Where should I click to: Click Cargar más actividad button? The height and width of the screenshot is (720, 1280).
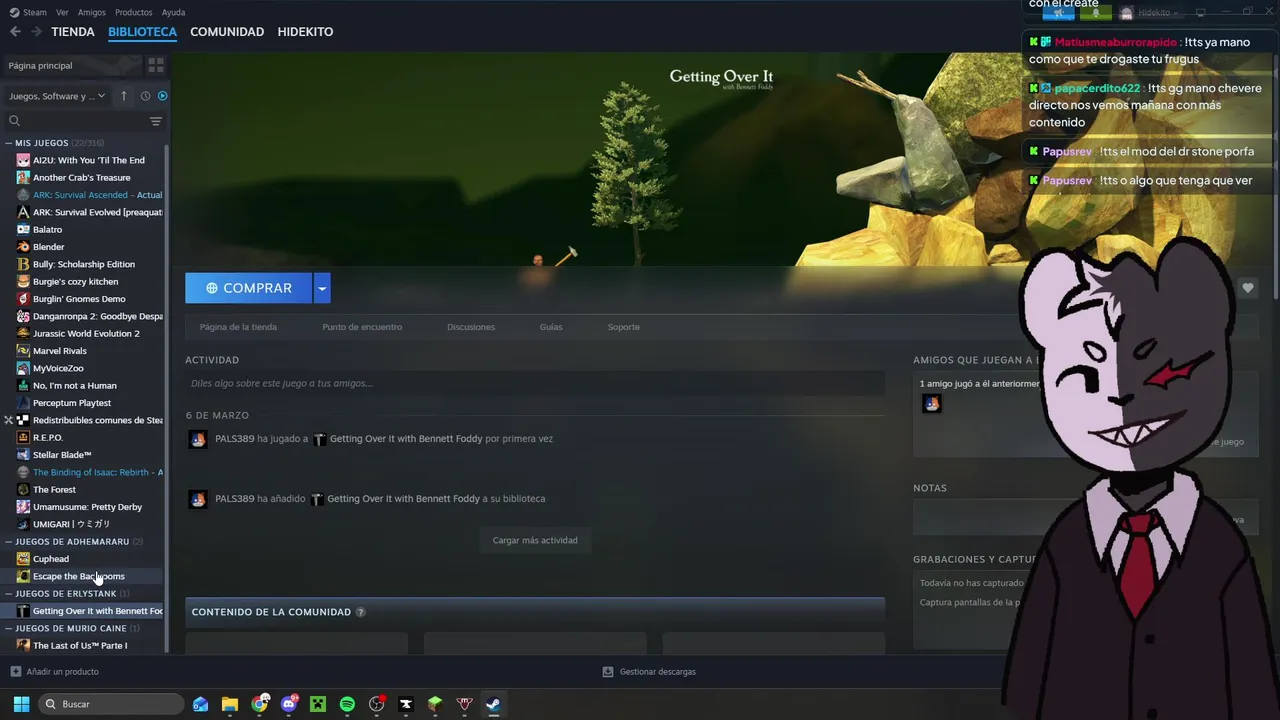tap(535, 540)
